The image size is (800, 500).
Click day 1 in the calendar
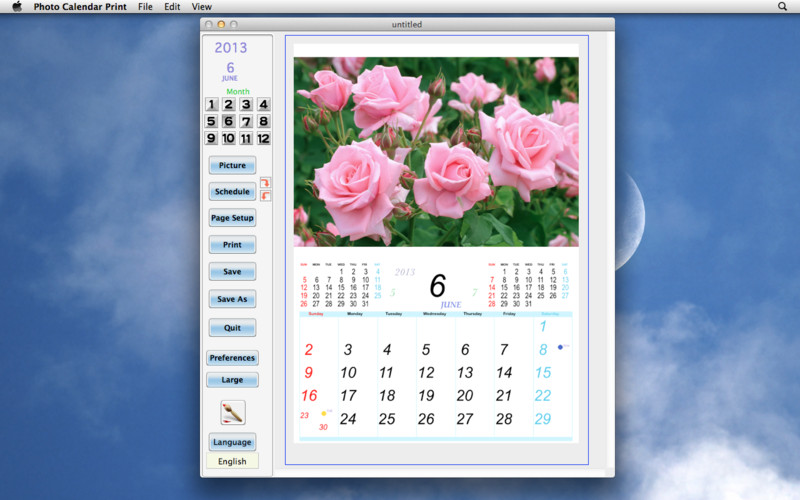point(543,327)
